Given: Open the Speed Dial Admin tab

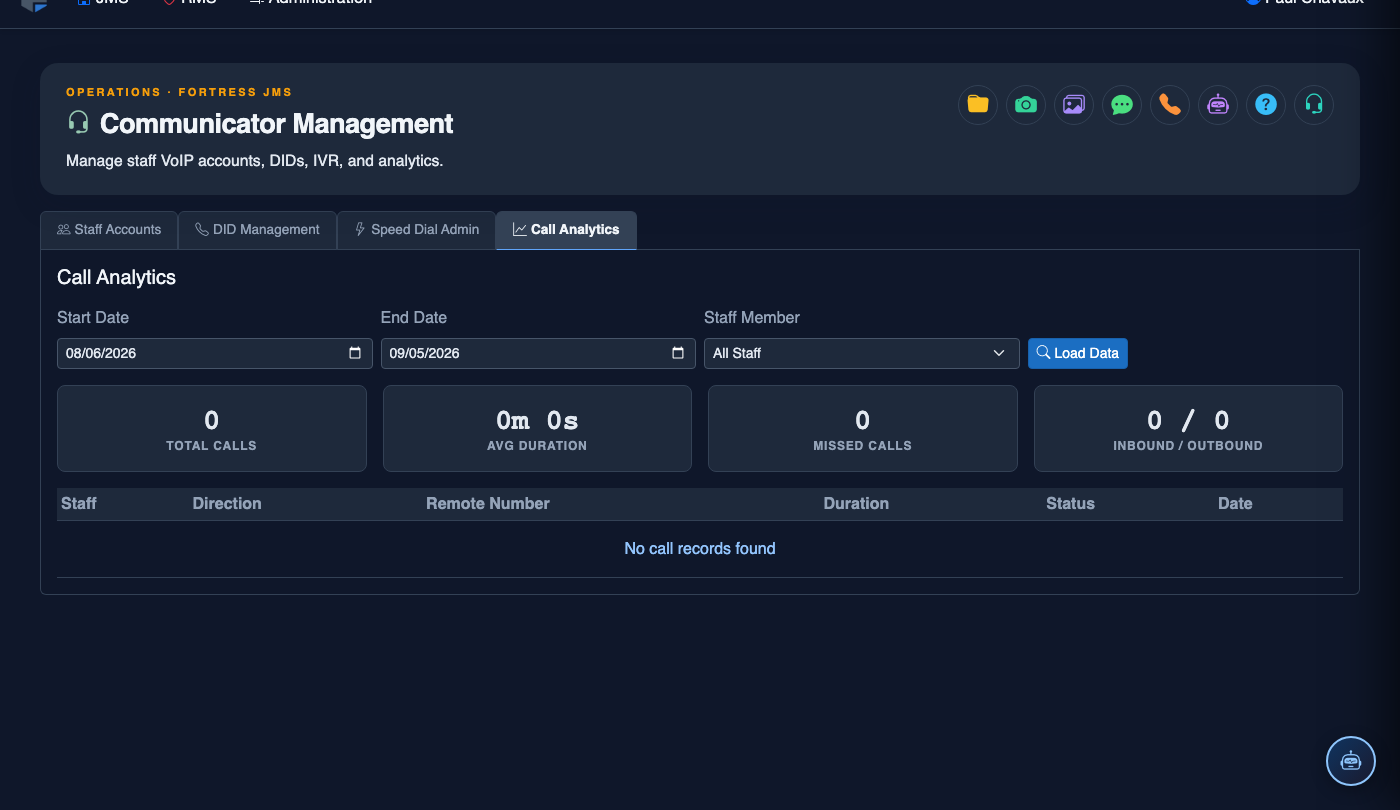Looking at the screenshot, I should click(416, 230).
